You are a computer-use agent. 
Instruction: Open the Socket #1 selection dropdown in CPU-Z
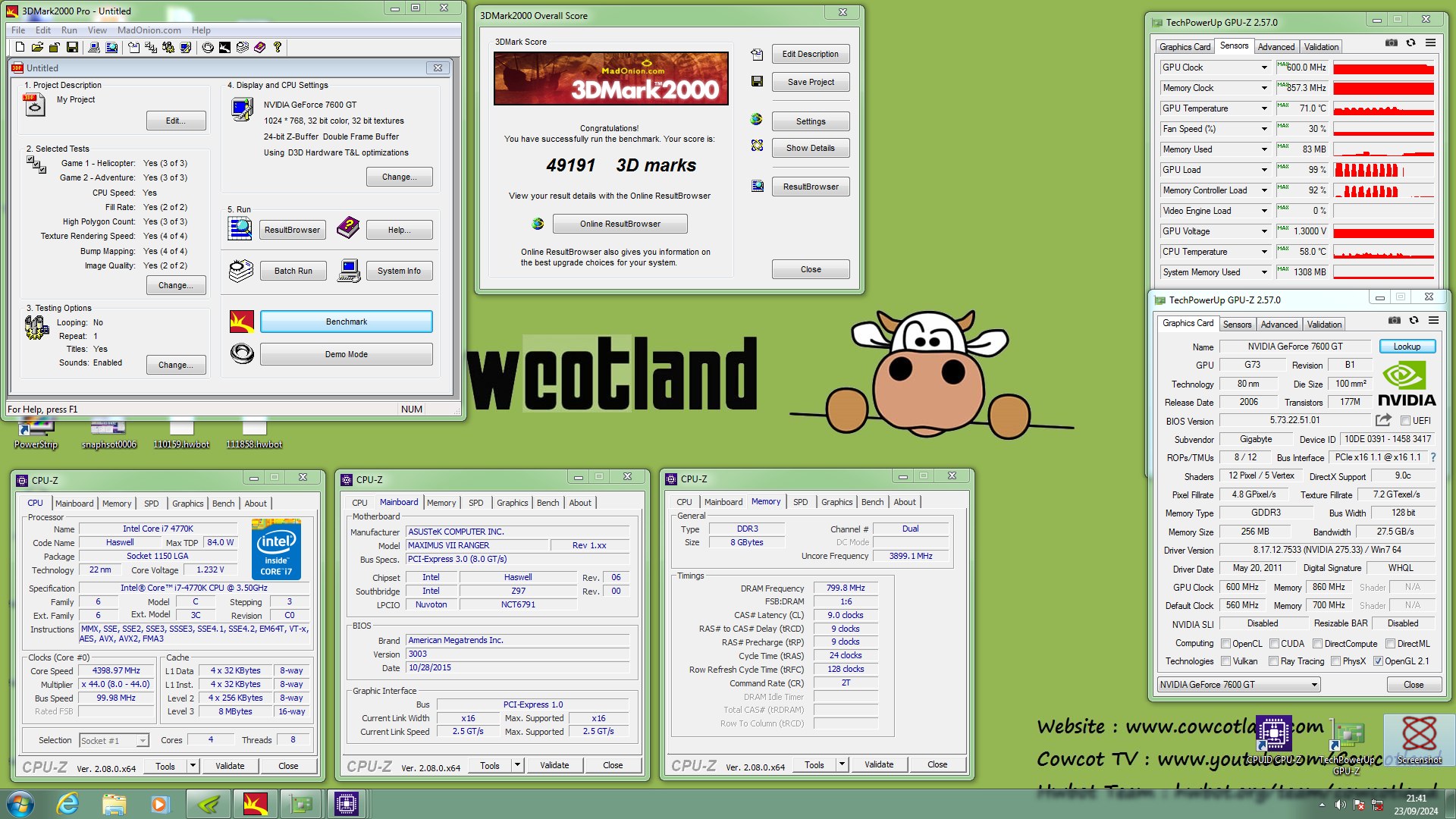(114, 740)
